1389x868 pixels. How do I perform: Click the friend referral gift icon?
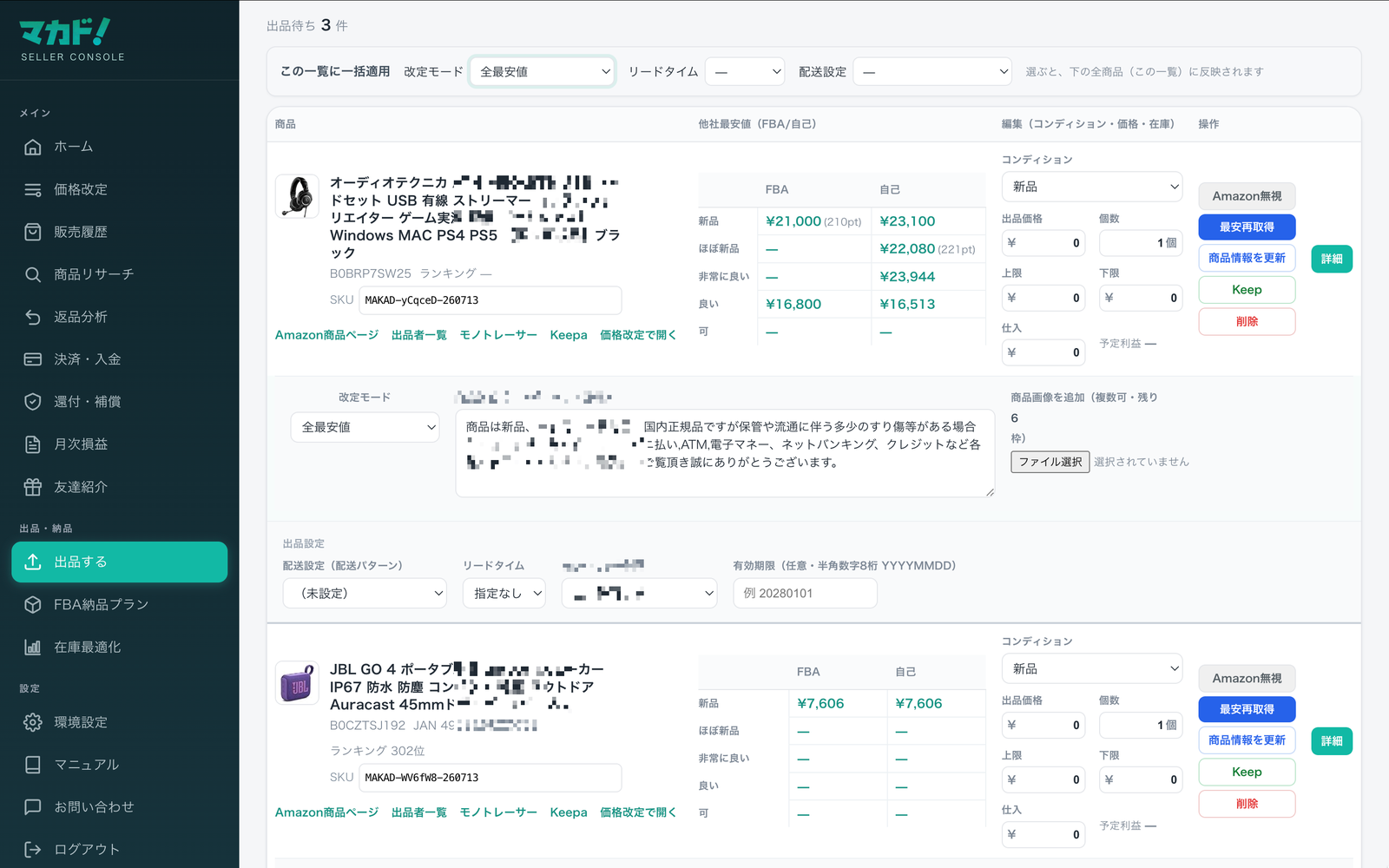[x=33, y=487]
